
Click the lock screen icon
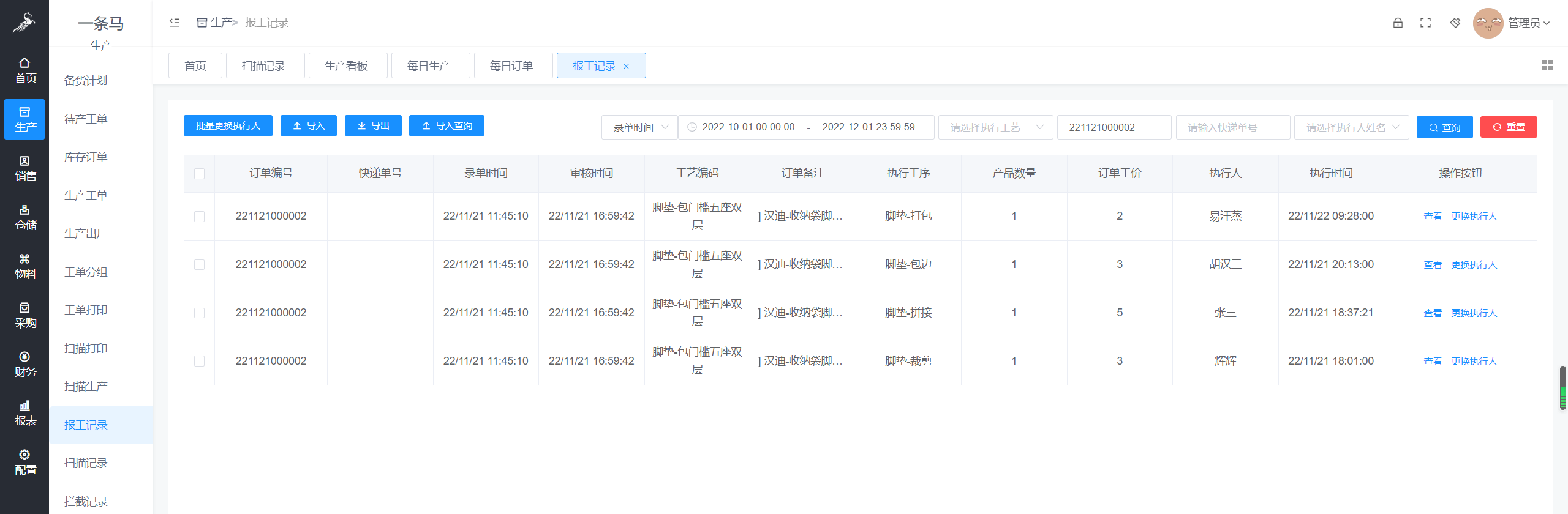click(x=1398, y=23)
